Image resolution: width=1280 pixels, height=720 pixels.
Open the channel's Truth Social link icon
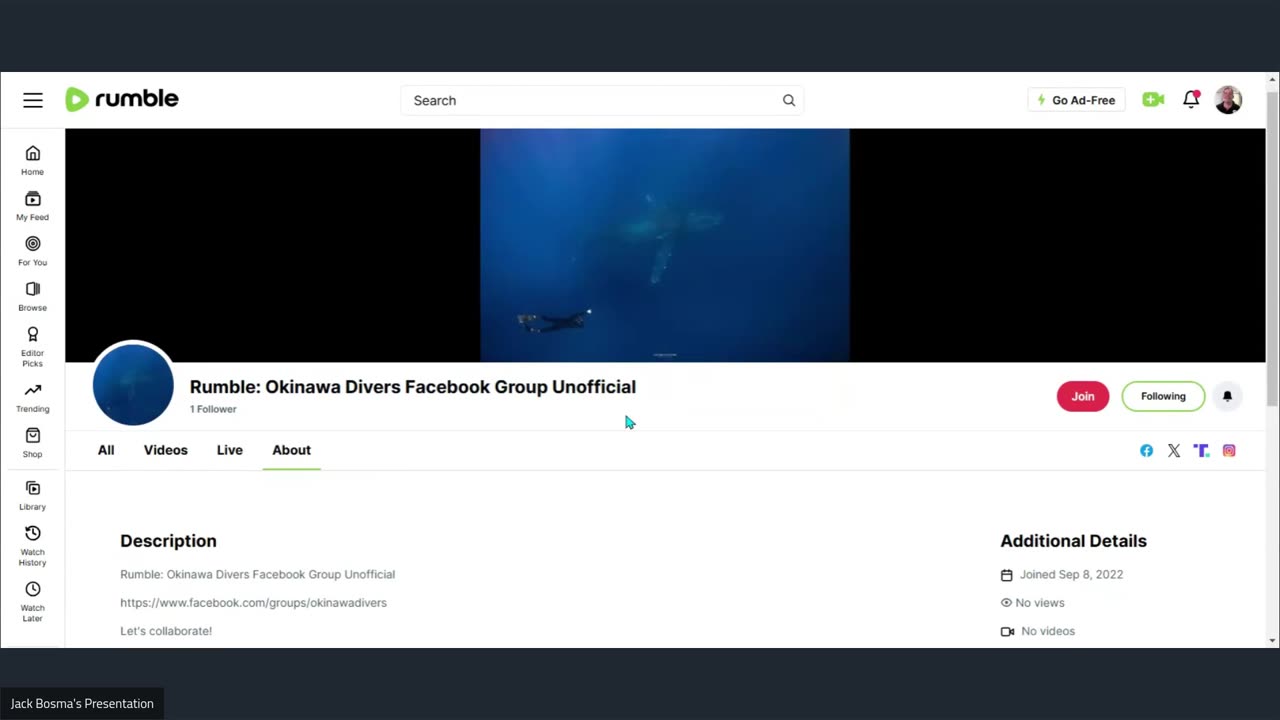(x=1201, y=451)
